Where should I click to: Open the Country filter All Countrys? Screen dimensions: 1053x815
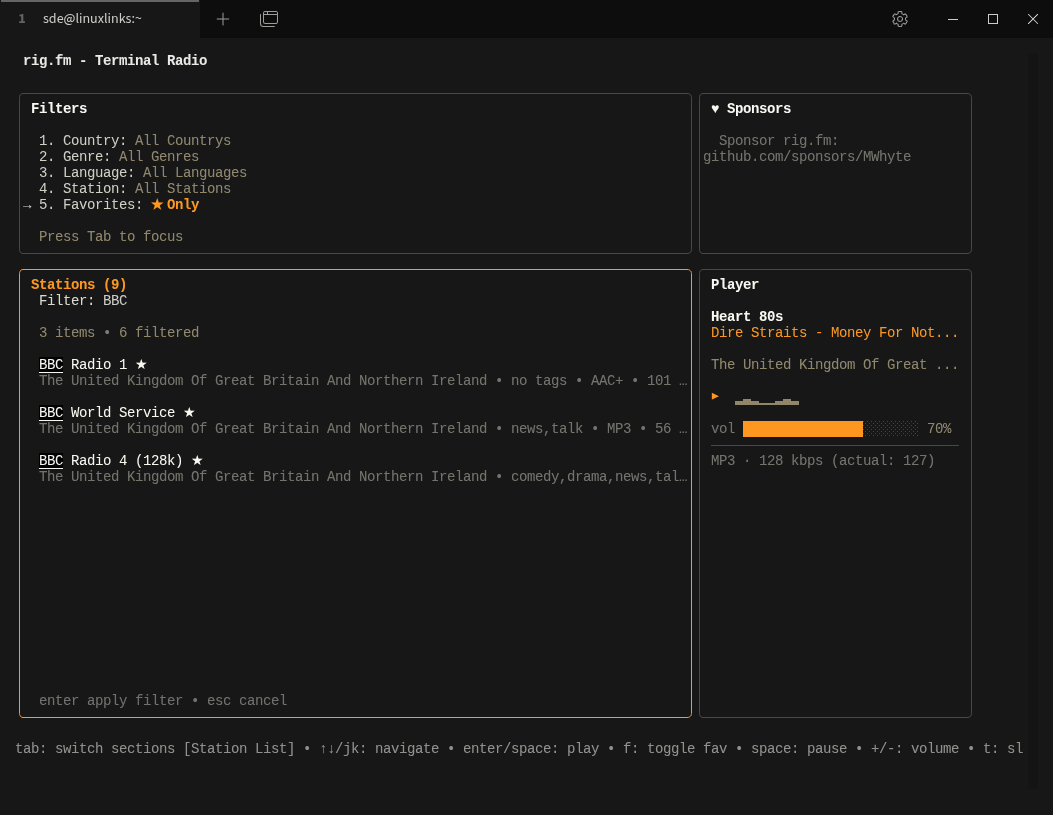182,141
